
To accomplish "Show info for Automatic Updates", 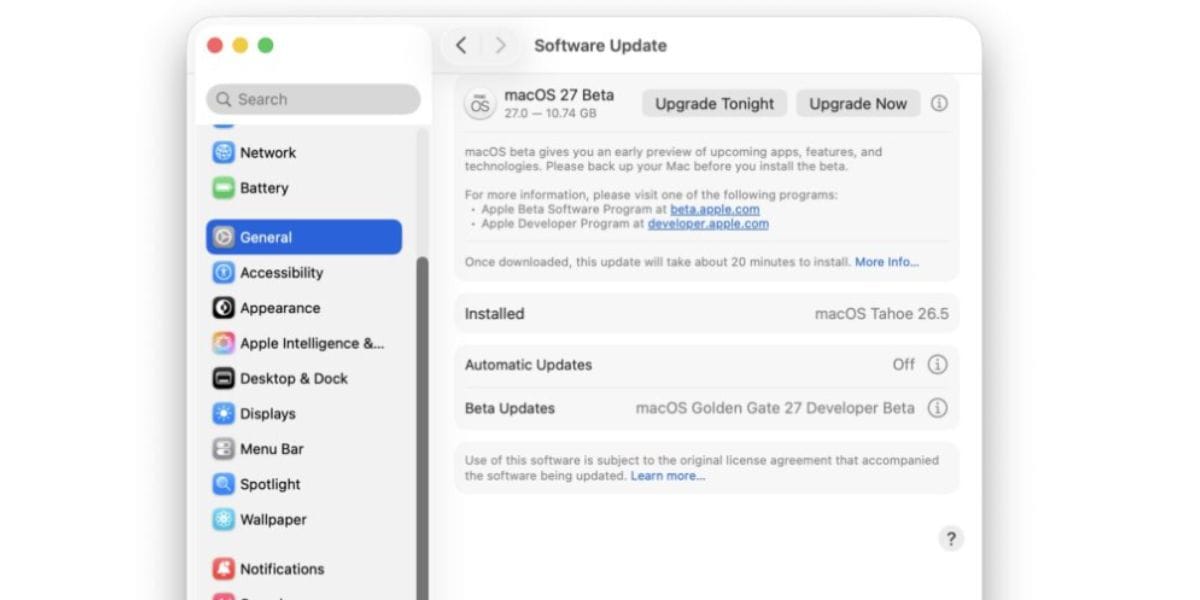I will point(937,365).
